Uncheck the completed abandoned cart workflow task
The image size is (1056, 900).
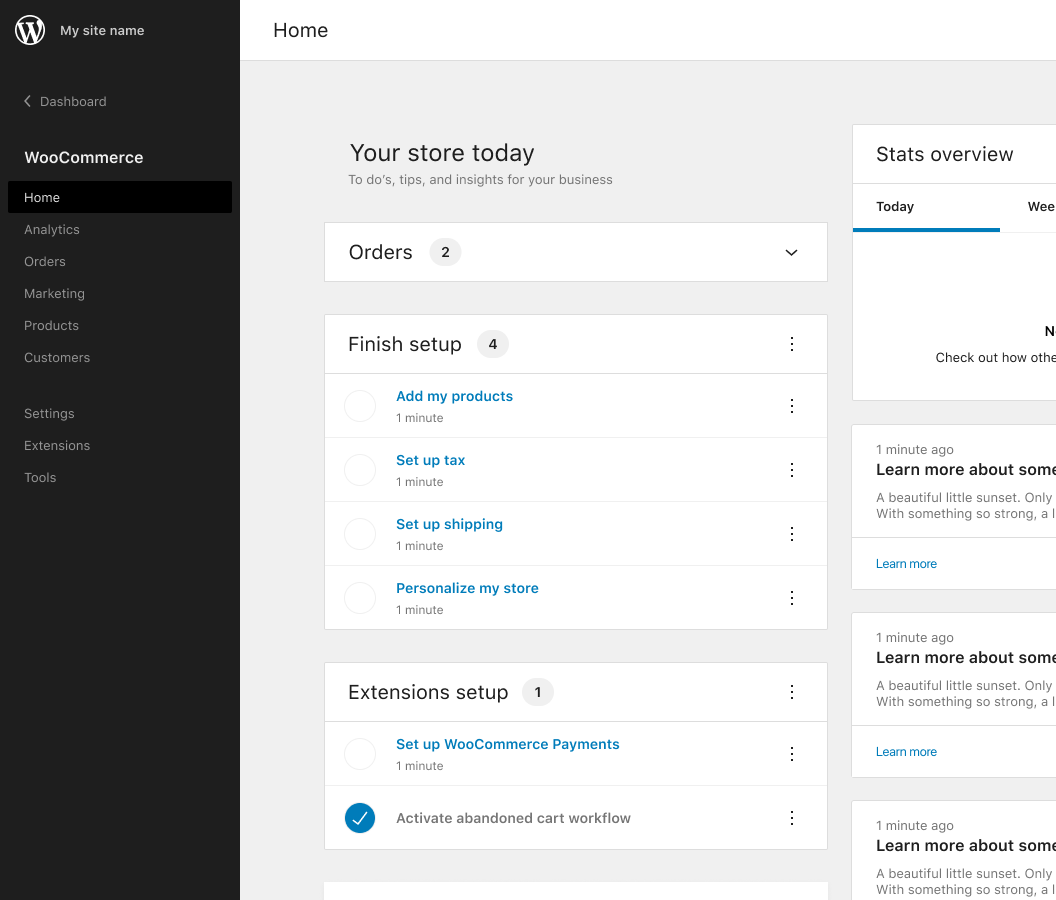pos(360,818)
